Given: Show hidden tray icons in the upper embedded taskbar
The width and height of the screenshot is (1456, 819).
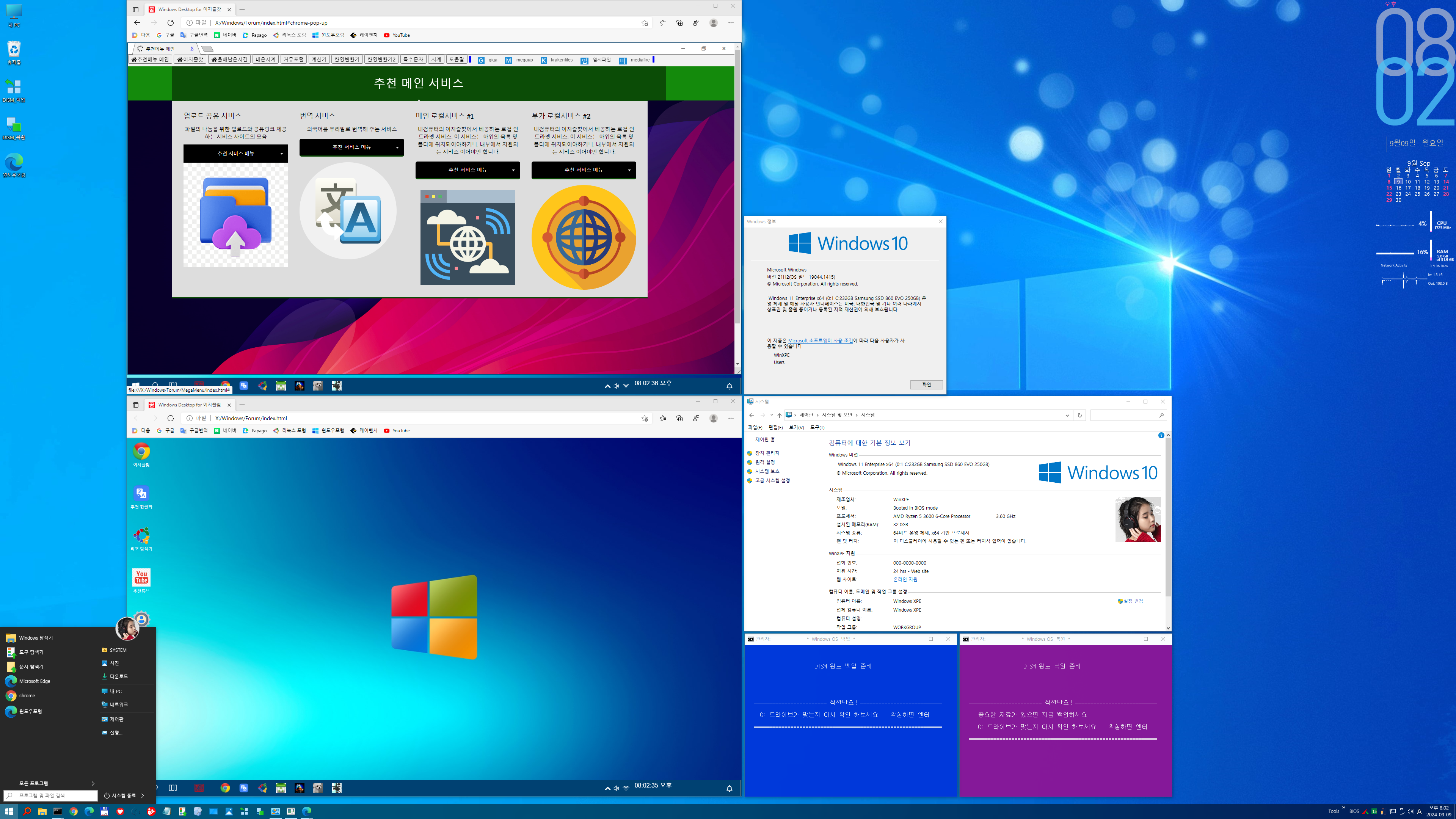Looking at the screenshot, I should point(607,386).
